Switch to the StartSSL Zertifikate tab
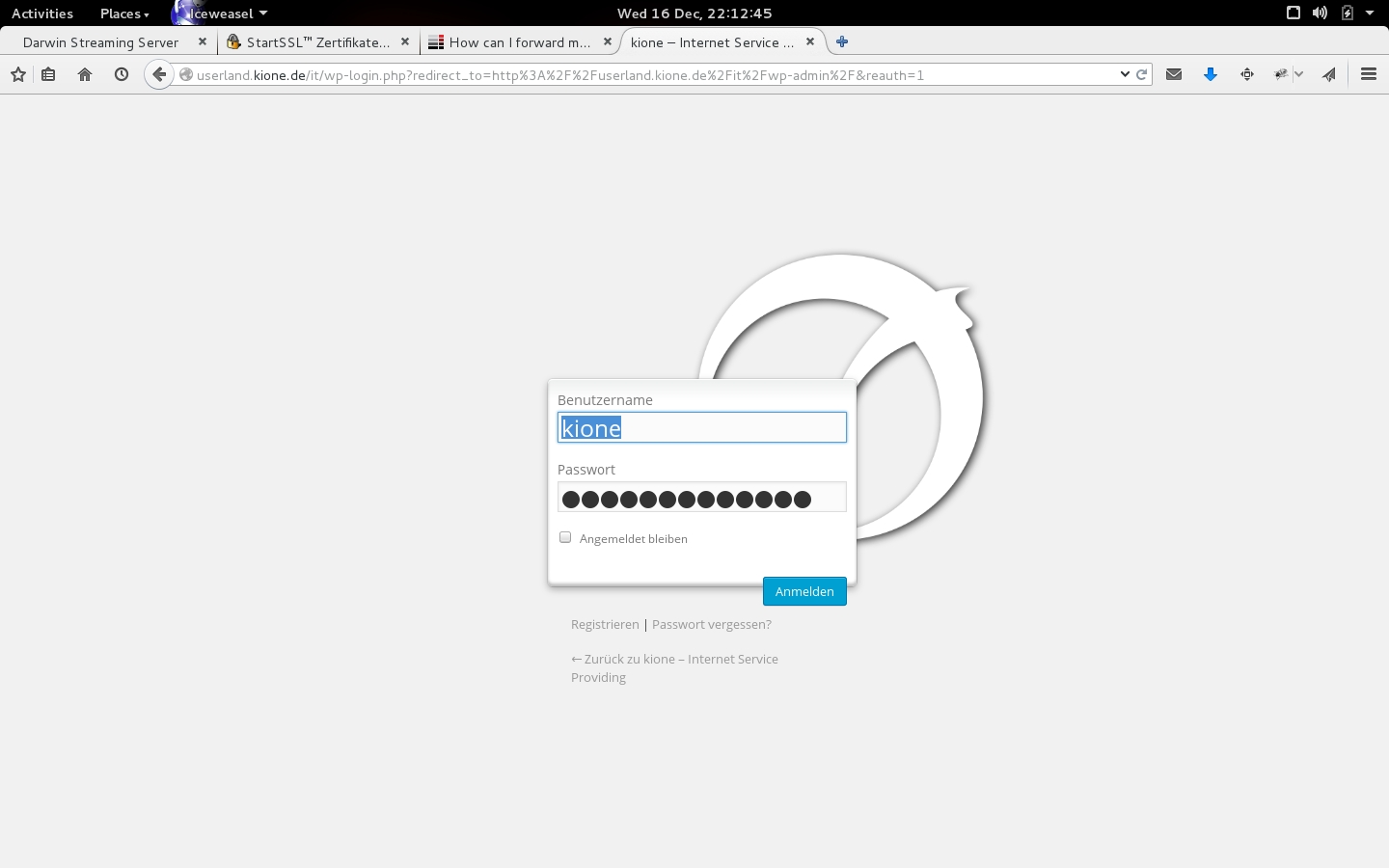Image resolution: width=1389 pixels, height=868 pixels. [x=317, y=42]
